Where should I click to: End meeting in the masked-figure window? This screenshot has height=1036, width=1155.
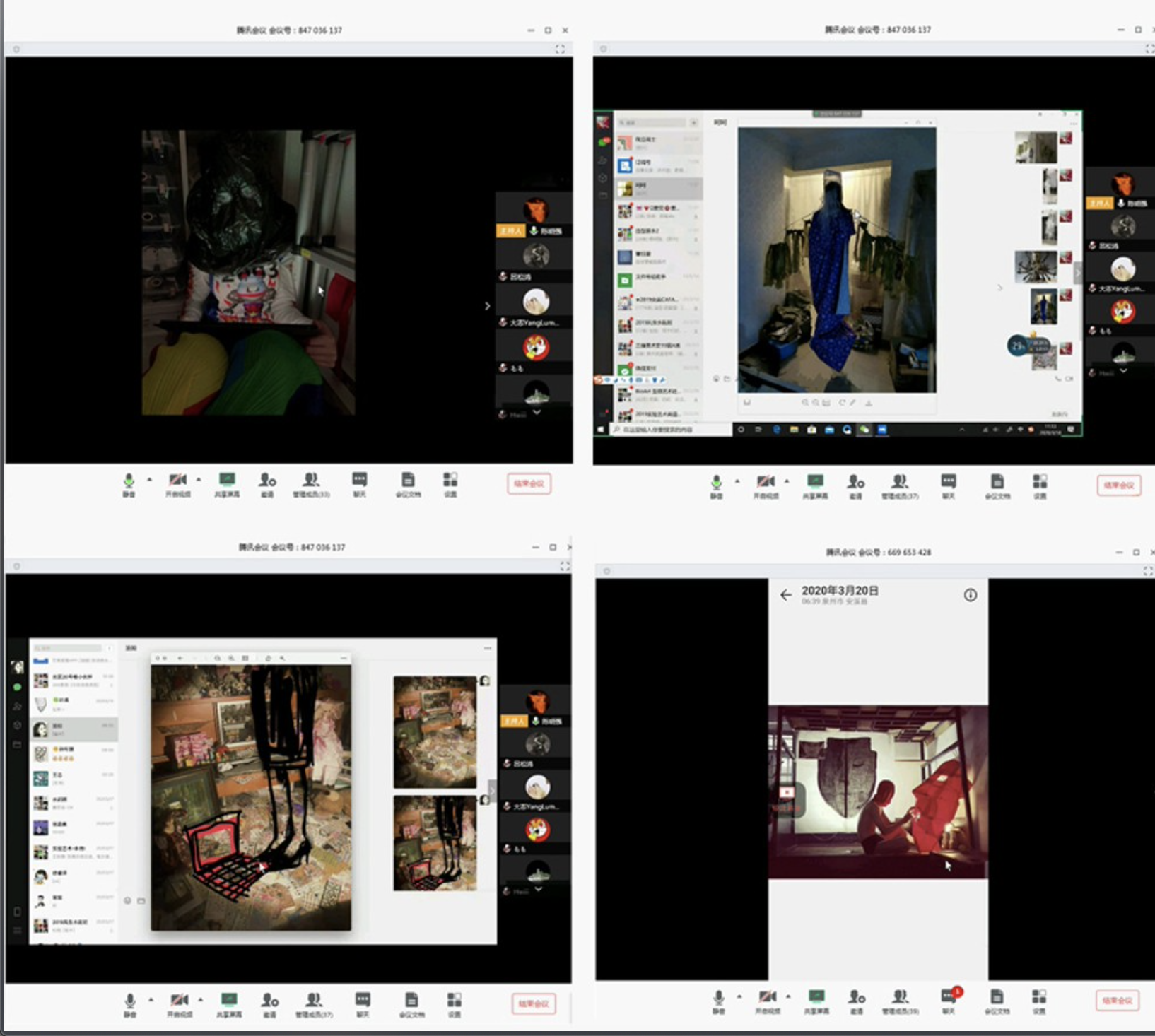tap(529, 483)
